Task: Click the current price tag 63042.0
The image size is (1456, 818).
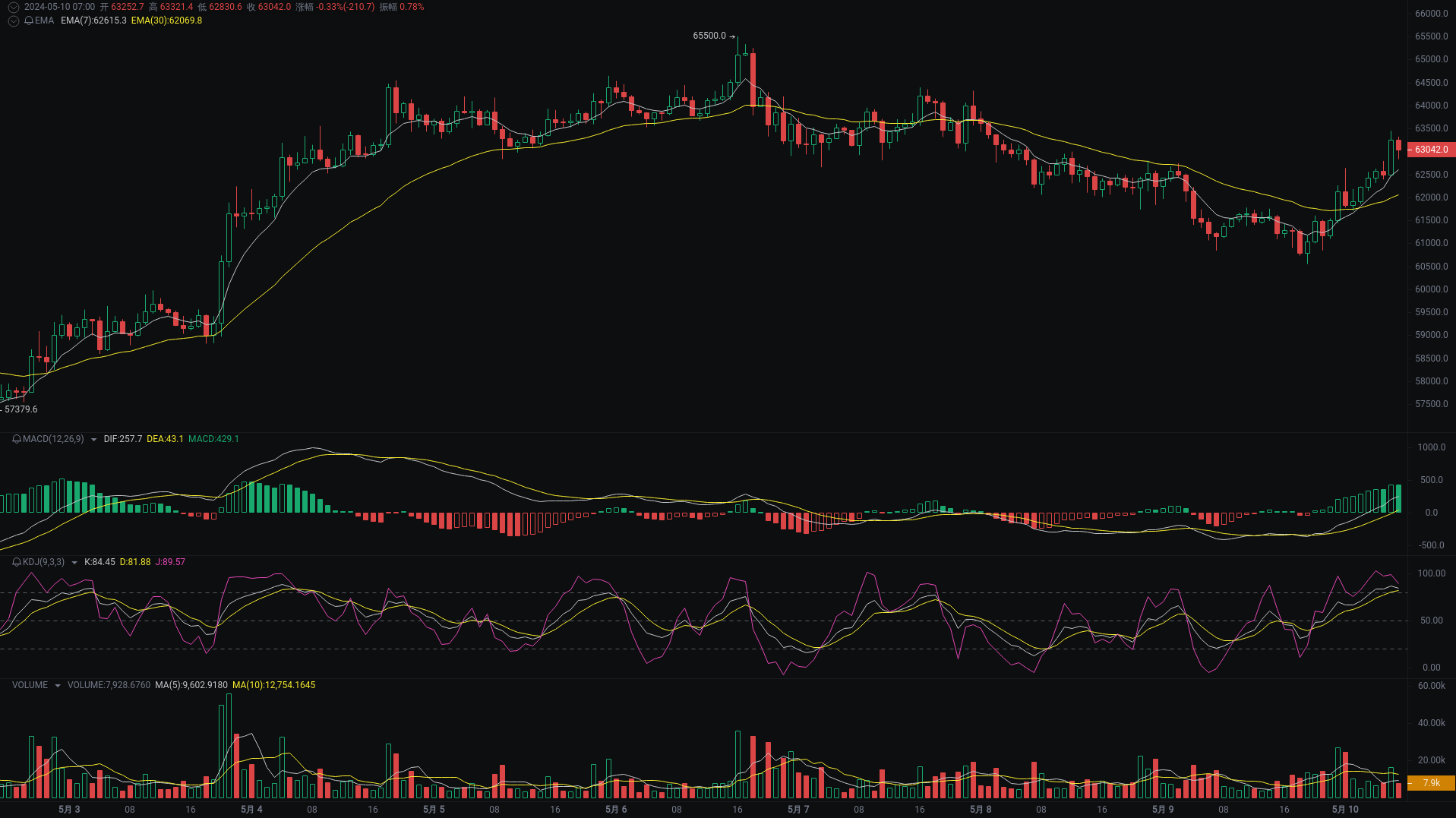Action: pyautogui.click(x=1432, y=150)
